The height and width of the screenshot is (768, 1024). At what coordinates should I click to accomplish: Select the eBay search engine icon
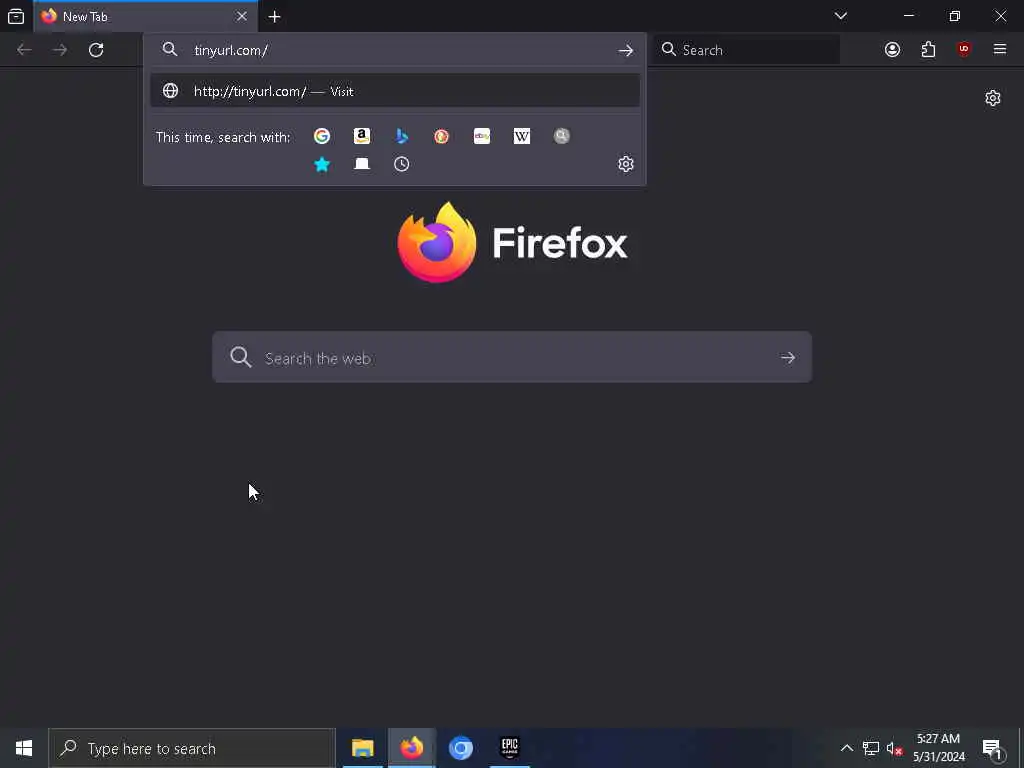click(x=482, y=136)
